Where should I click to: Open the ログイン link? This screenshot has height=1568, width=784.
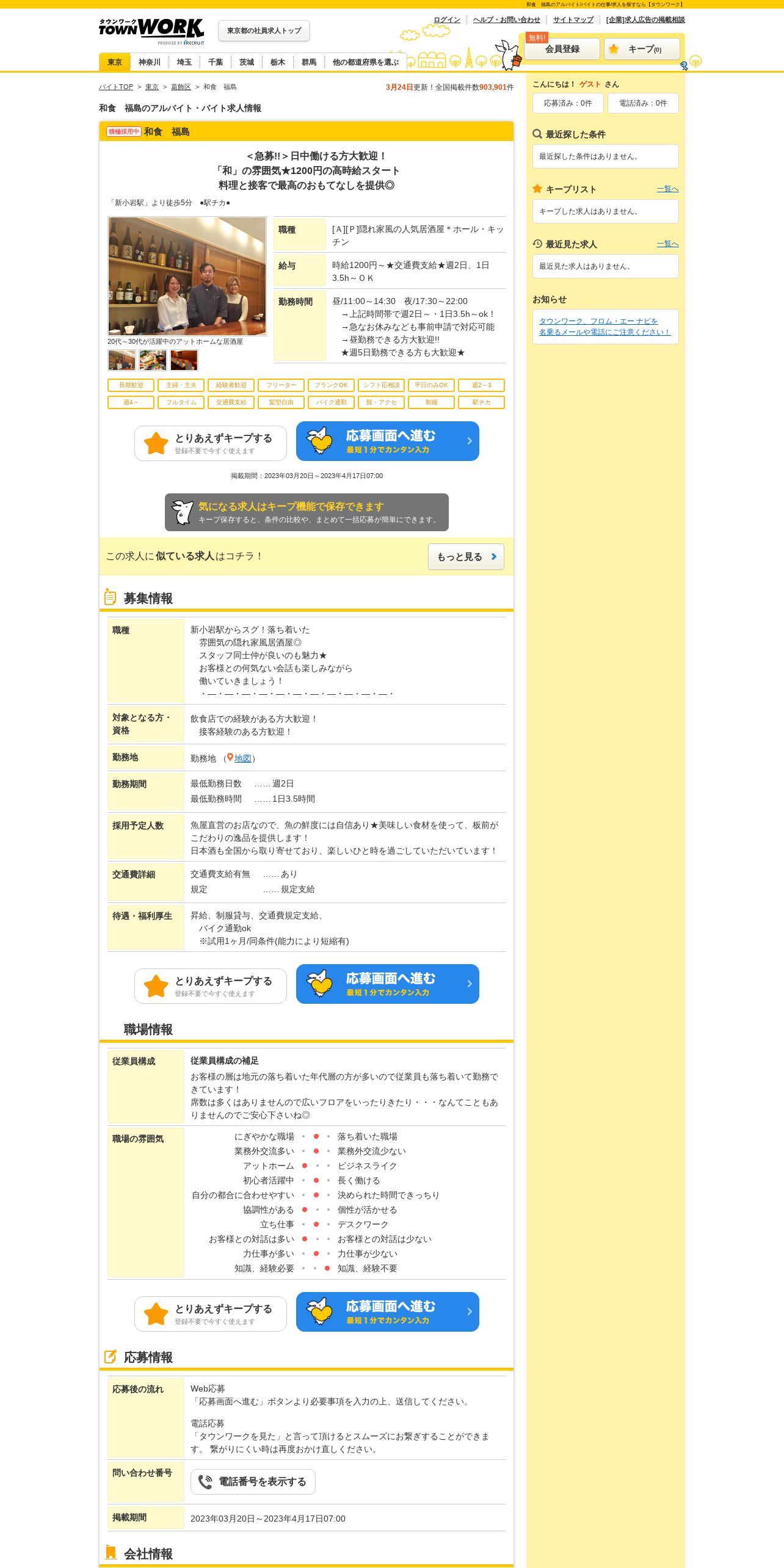point(447,20)
